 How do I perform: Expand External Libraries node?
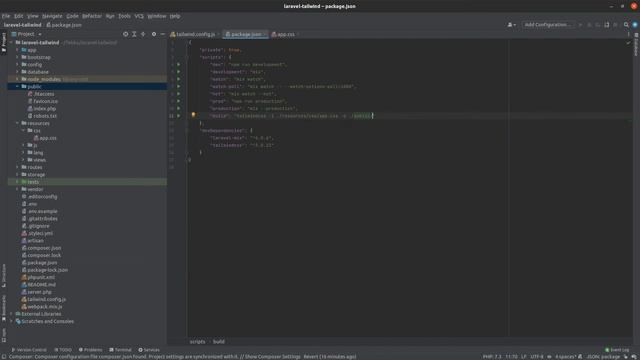pyautogui.click(x=11, y=314)
